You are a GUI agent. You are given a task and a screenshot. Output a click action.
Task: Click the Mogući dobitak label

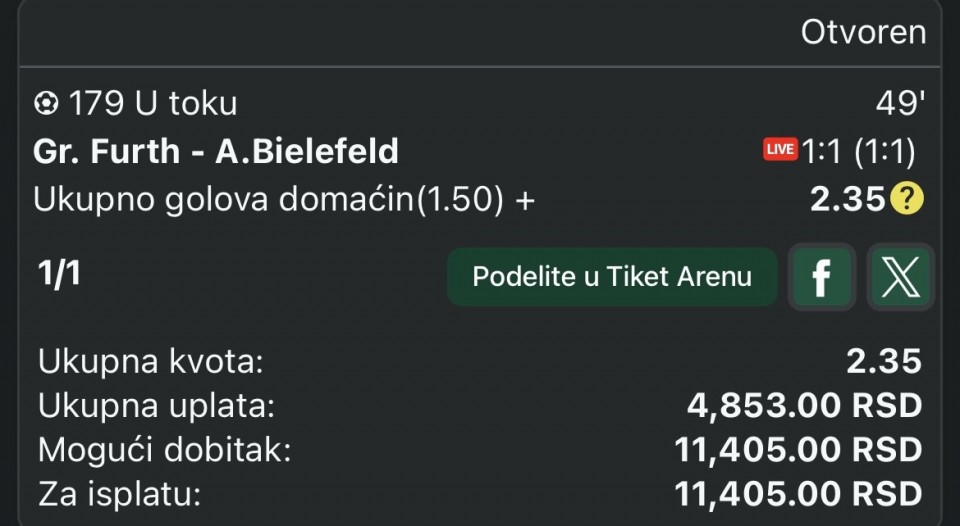coord(164,450)
